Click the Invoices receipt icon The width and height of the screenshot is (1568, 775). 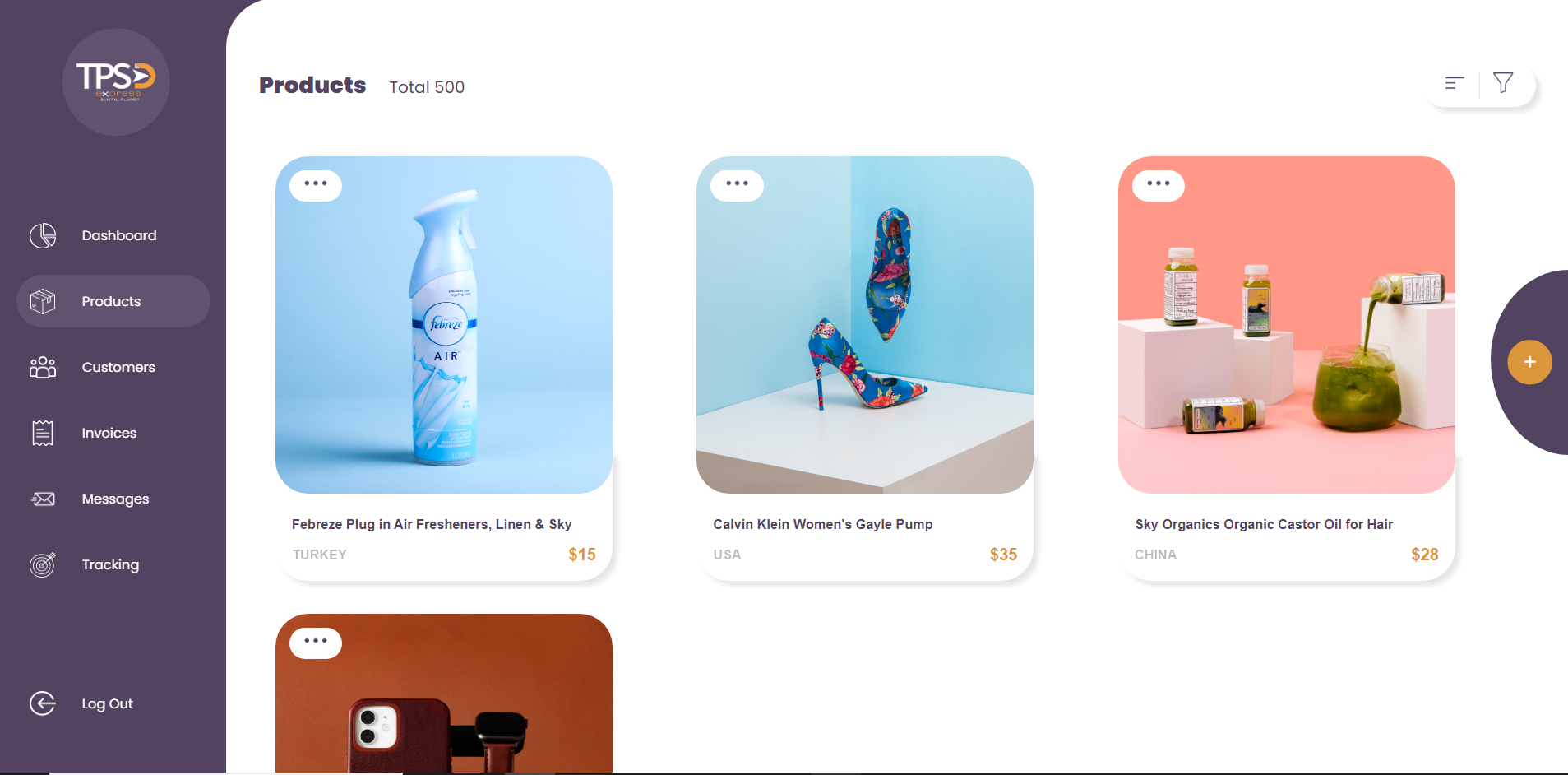point(43,433)
